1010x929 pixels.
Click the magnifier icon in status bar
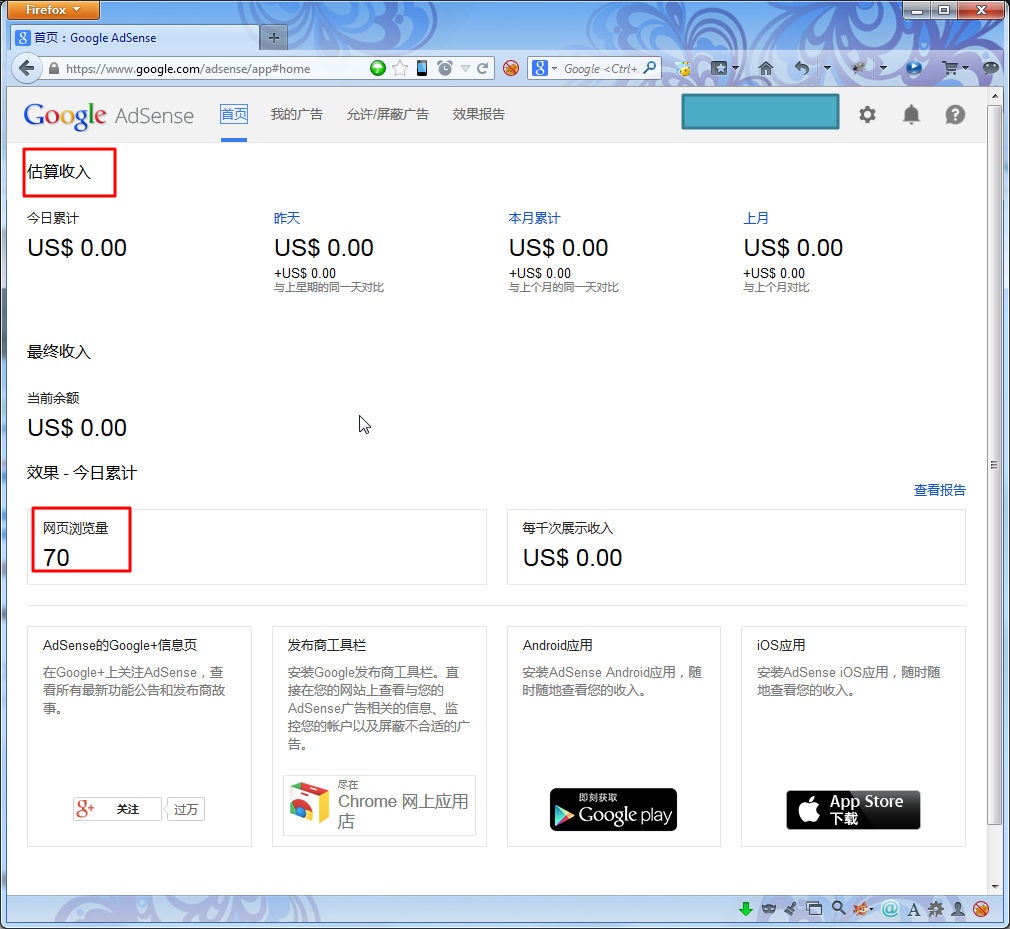tap(838, 908)
